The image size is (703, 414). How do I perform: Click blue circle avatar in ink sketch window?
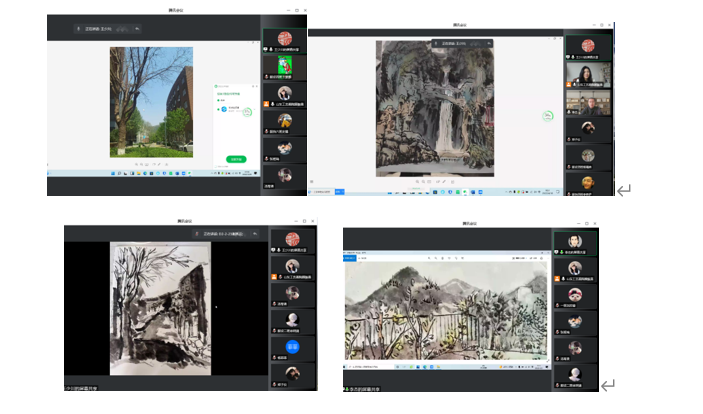[x=292, y=347]
